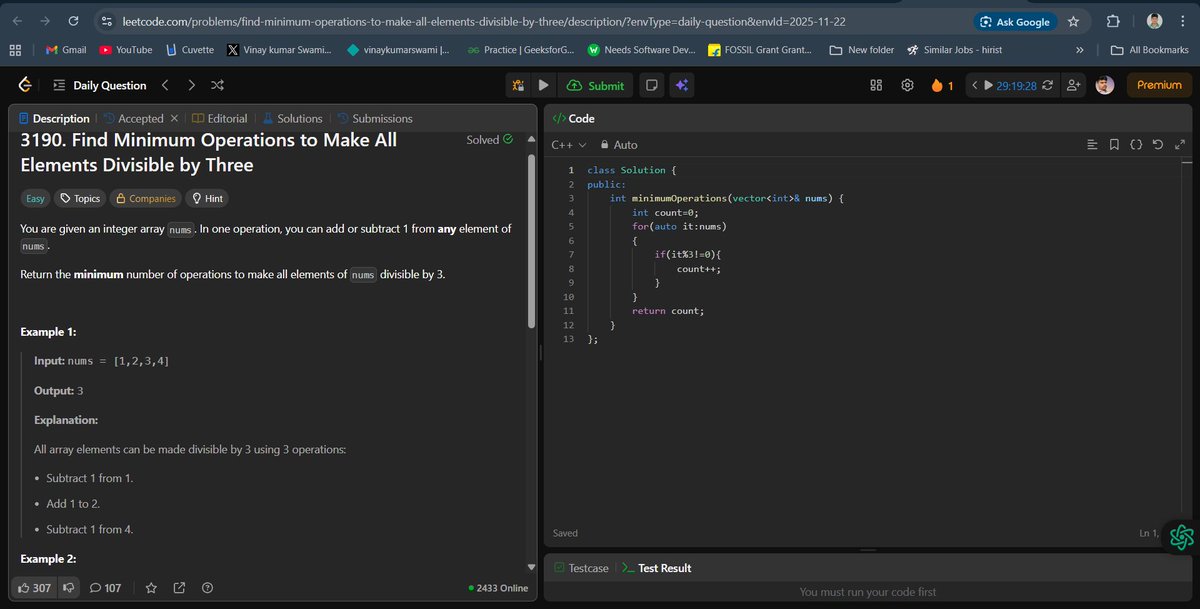This screenshot has height=609, width=1200.
Task: Like the problem thumbs up 307
Action: click(x=34, y=588)
